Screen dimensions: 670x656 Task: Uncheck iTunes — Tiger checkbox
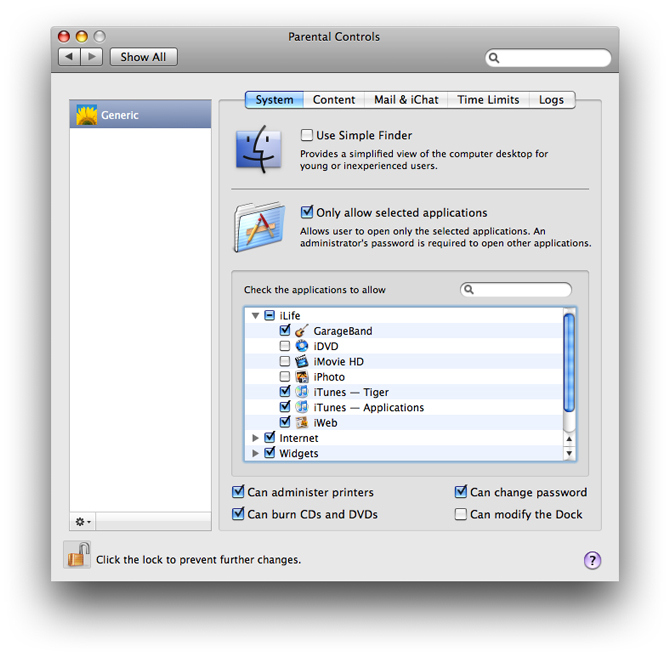click(285, 391)
